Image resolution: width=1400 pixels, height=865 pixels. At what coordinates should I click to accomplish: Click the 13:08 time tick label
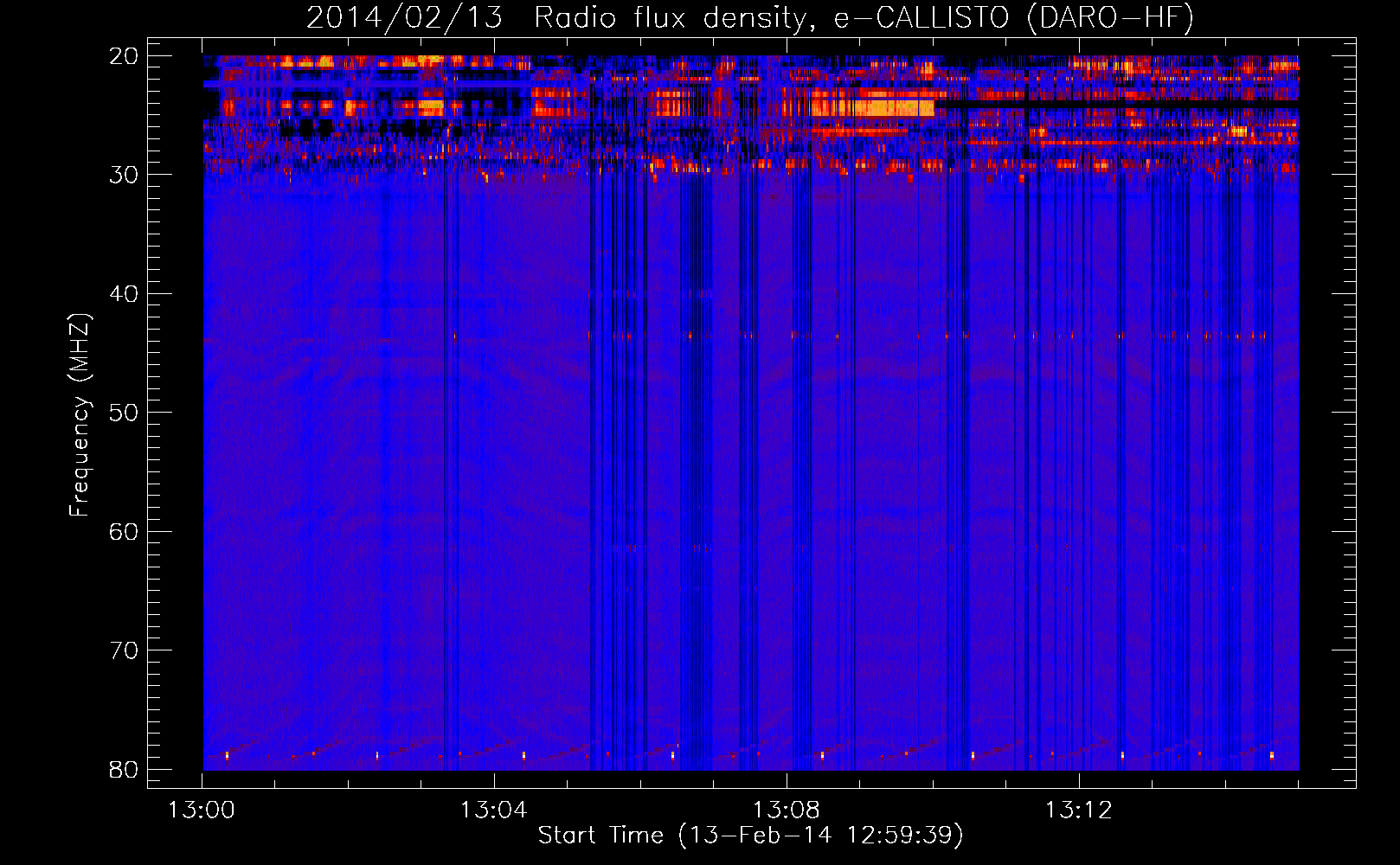click(787, 811)
